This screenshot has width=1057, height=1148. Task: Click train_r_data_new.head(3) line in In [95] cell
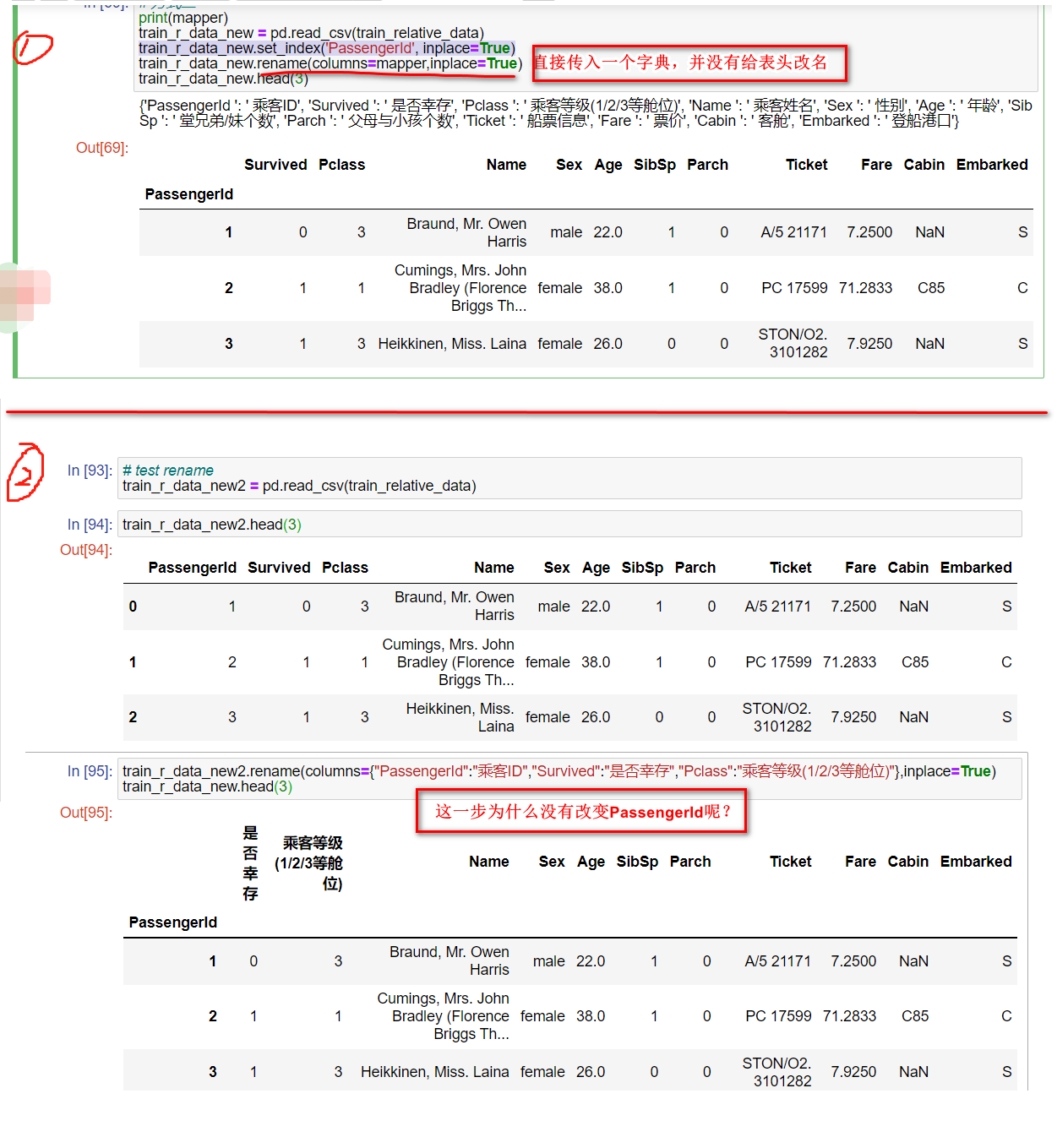point(207,786)
